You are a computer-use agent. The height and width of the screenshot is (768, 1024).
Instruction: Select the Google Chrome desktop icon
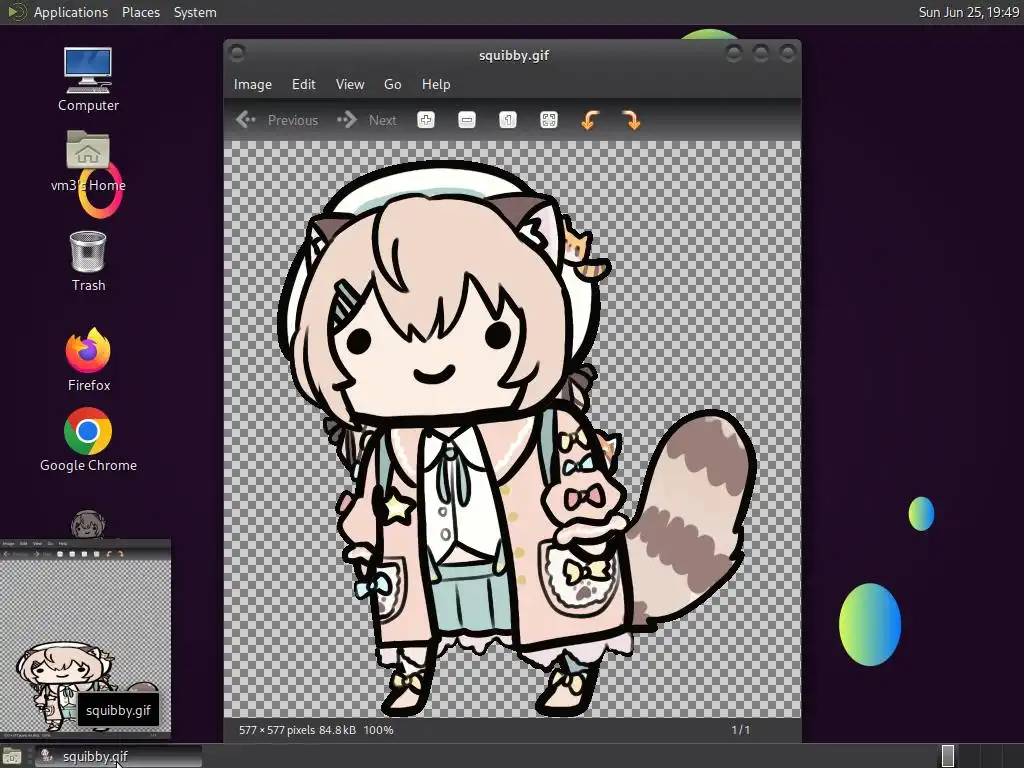point(88,440)
